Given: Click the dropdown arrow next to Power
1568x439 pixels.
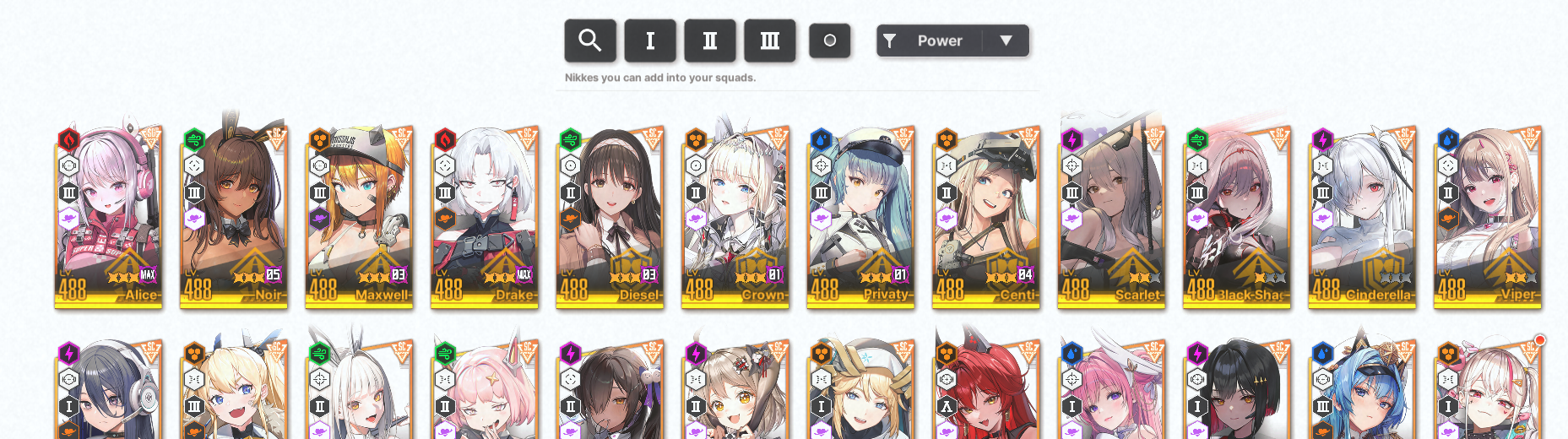Looking at the screenshot, I should (x=1006, y=41).
